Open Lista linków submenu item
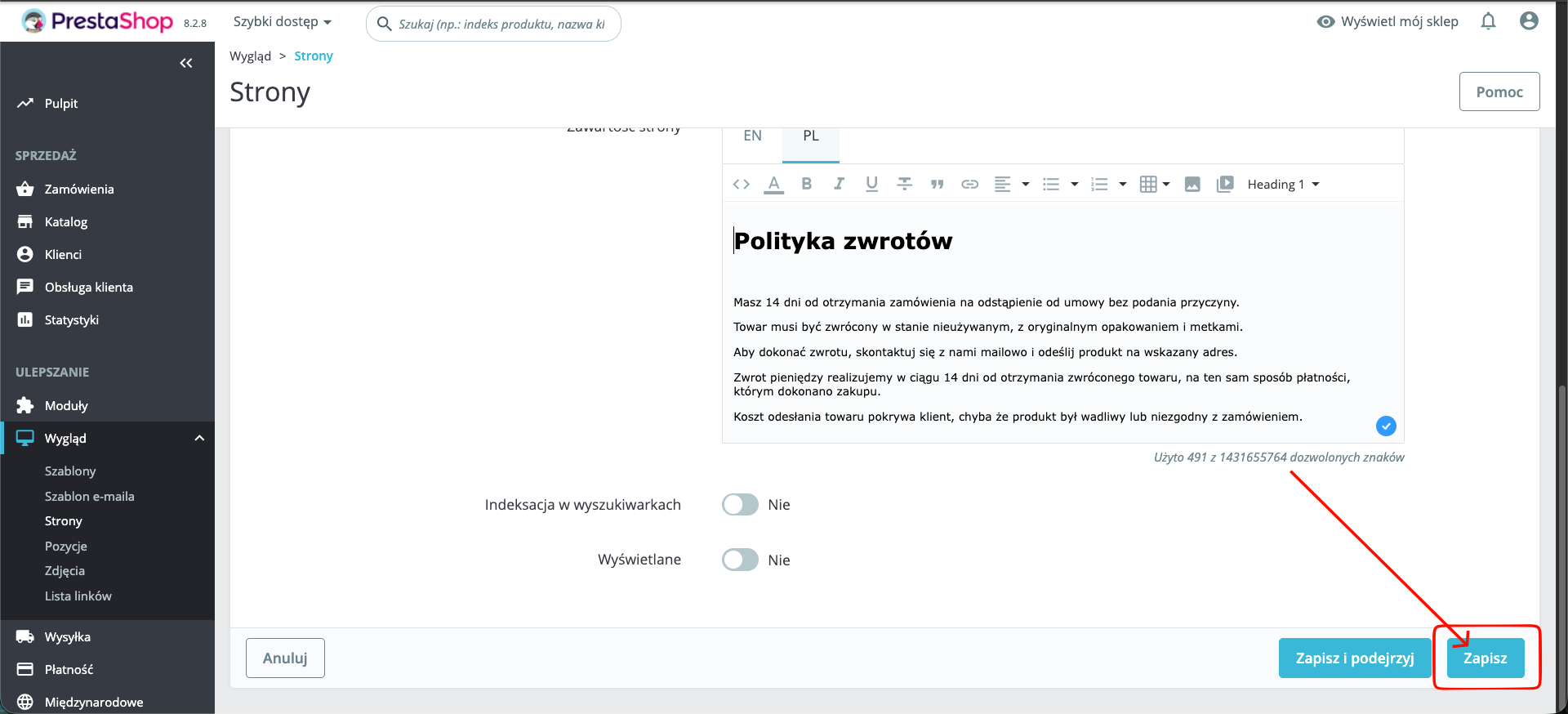This screenshot has width=1568, height=714. pos(78,596)
